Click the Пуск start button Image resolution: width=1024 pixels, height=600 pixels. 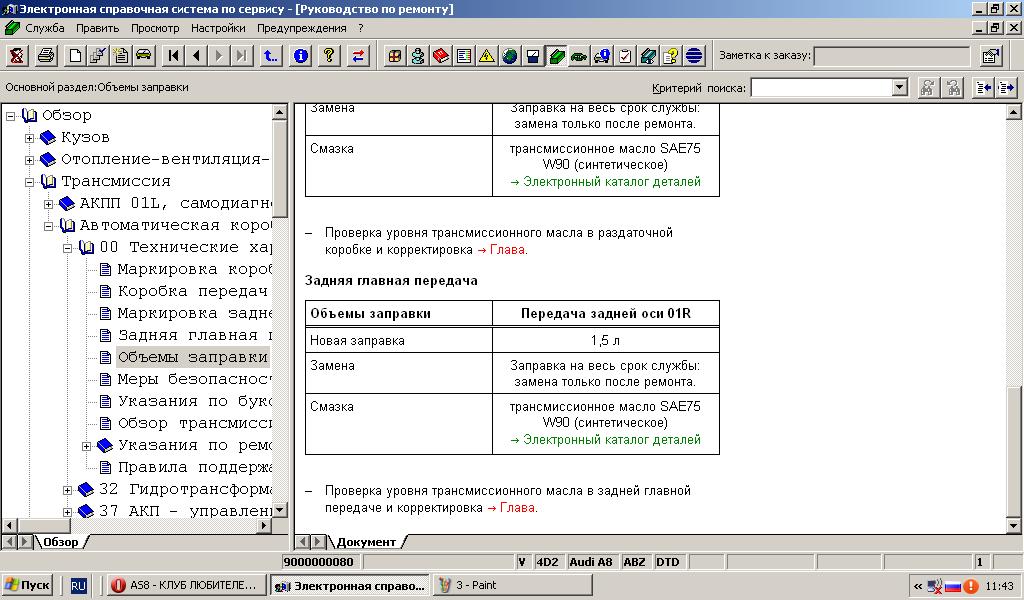28,586
